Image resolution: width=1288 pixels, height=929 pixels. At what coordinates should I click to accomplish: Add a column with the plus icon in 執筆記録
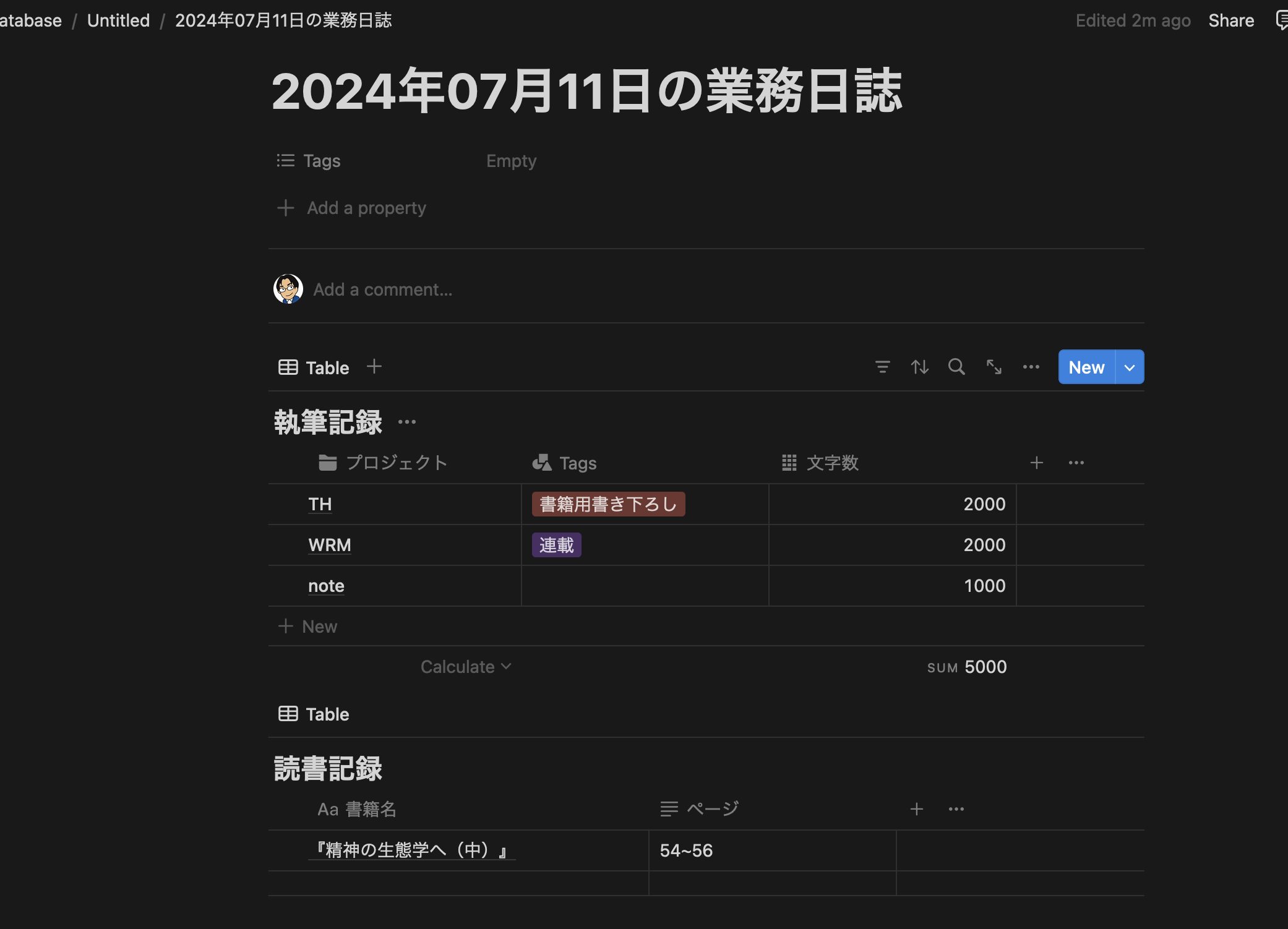[1037, 462]
